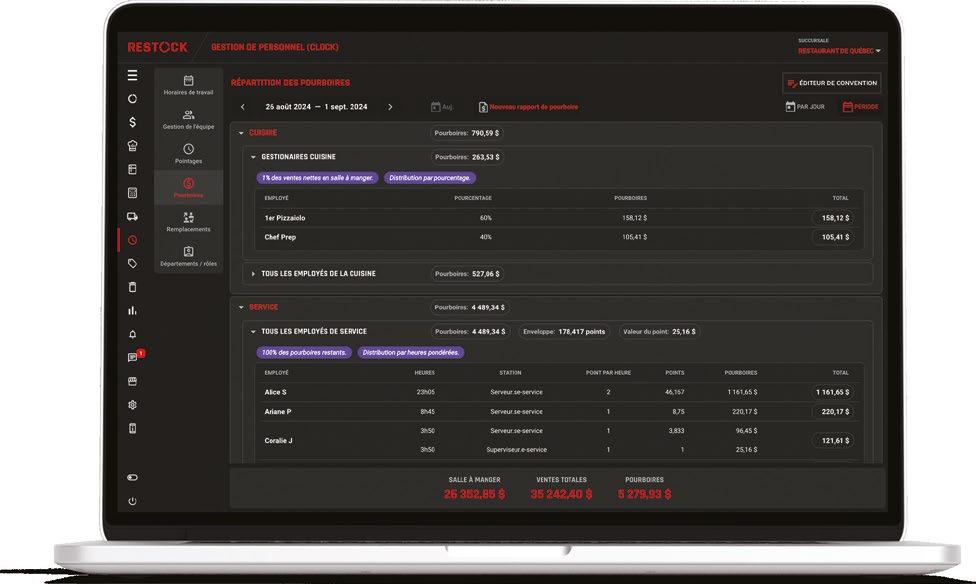Collapse the Cuisine section
This screenshot has height=584, width=976.
click(x=242, y=133)
